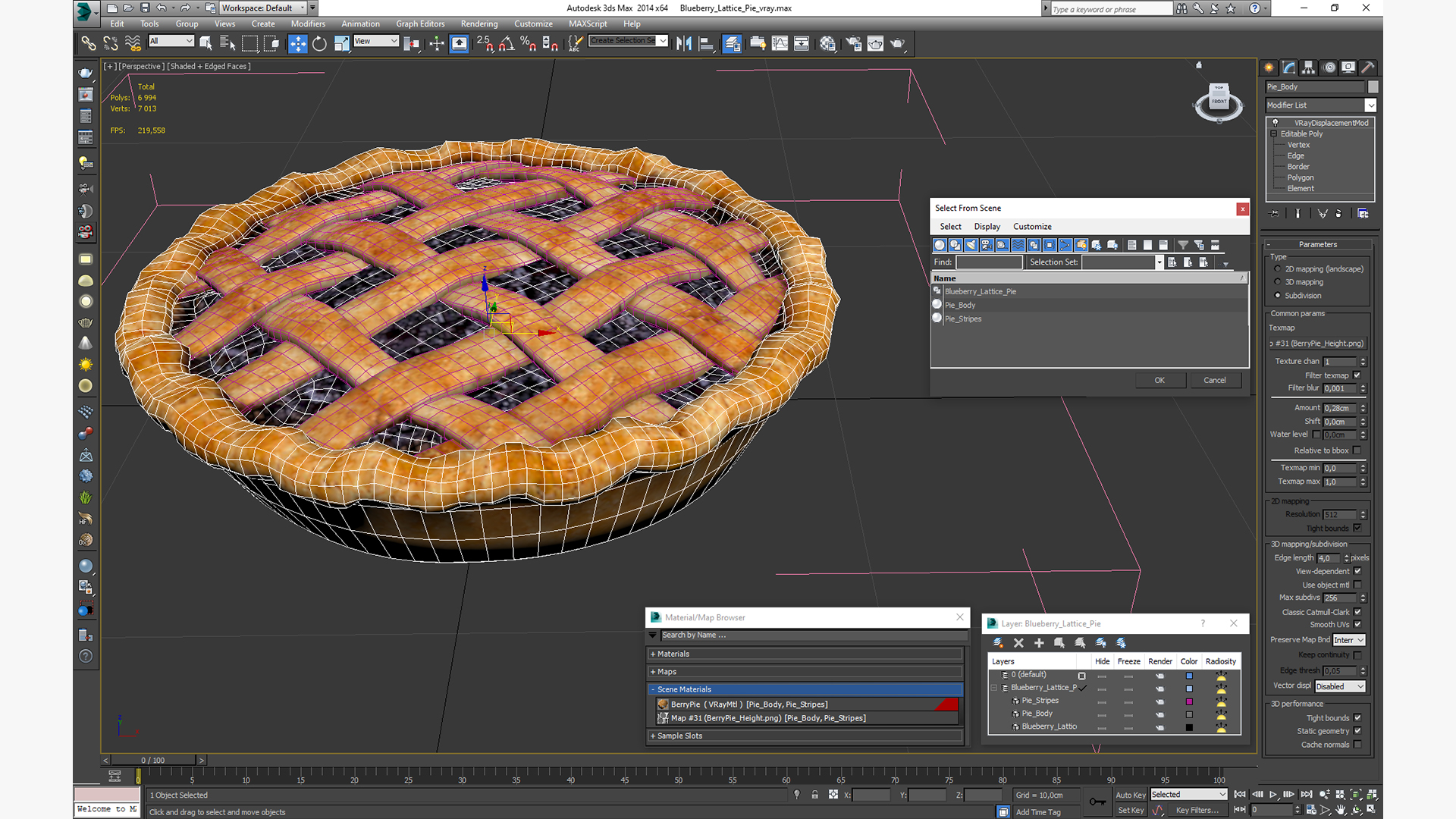Screen dimensions: 1456x819
Task: Select Subdivision mapping type radio button
Action: pyautogui.click(x=1278, y=296)
